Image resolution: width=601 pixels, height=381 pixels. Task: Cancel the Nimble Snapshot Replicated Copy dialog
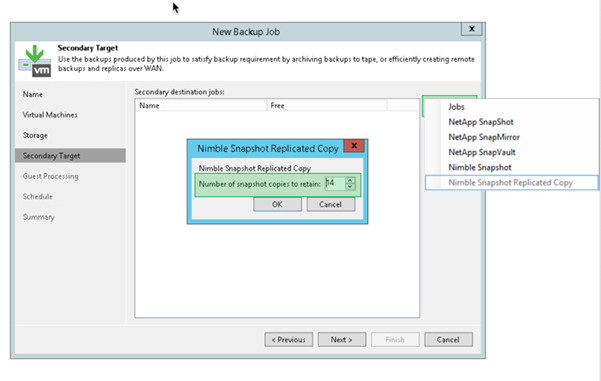[x=330, y=204]
